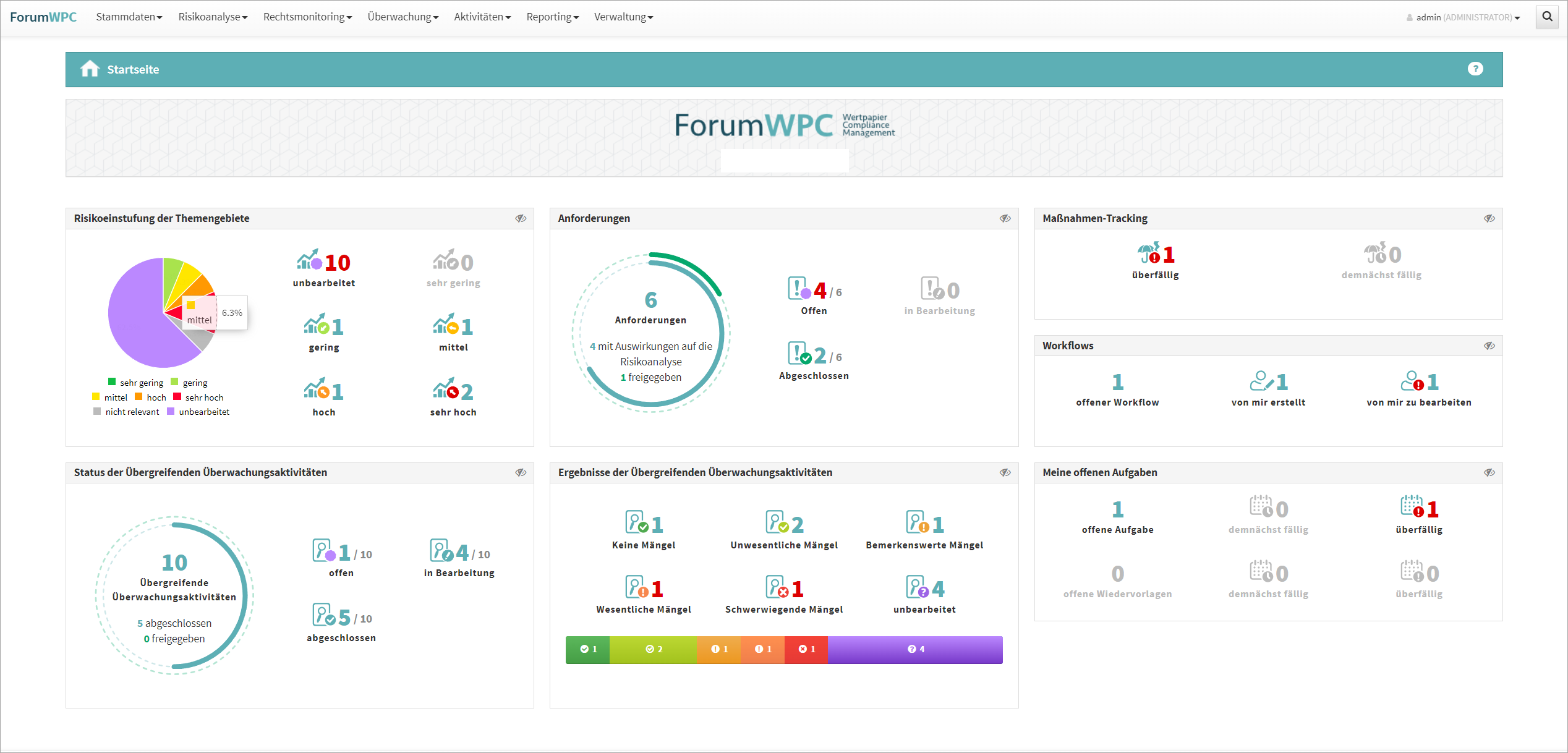Image resolution: width=1568 pixels, height=753 pixels.
Task: Click the search magnifier icon
Action: coord(1547,17)
